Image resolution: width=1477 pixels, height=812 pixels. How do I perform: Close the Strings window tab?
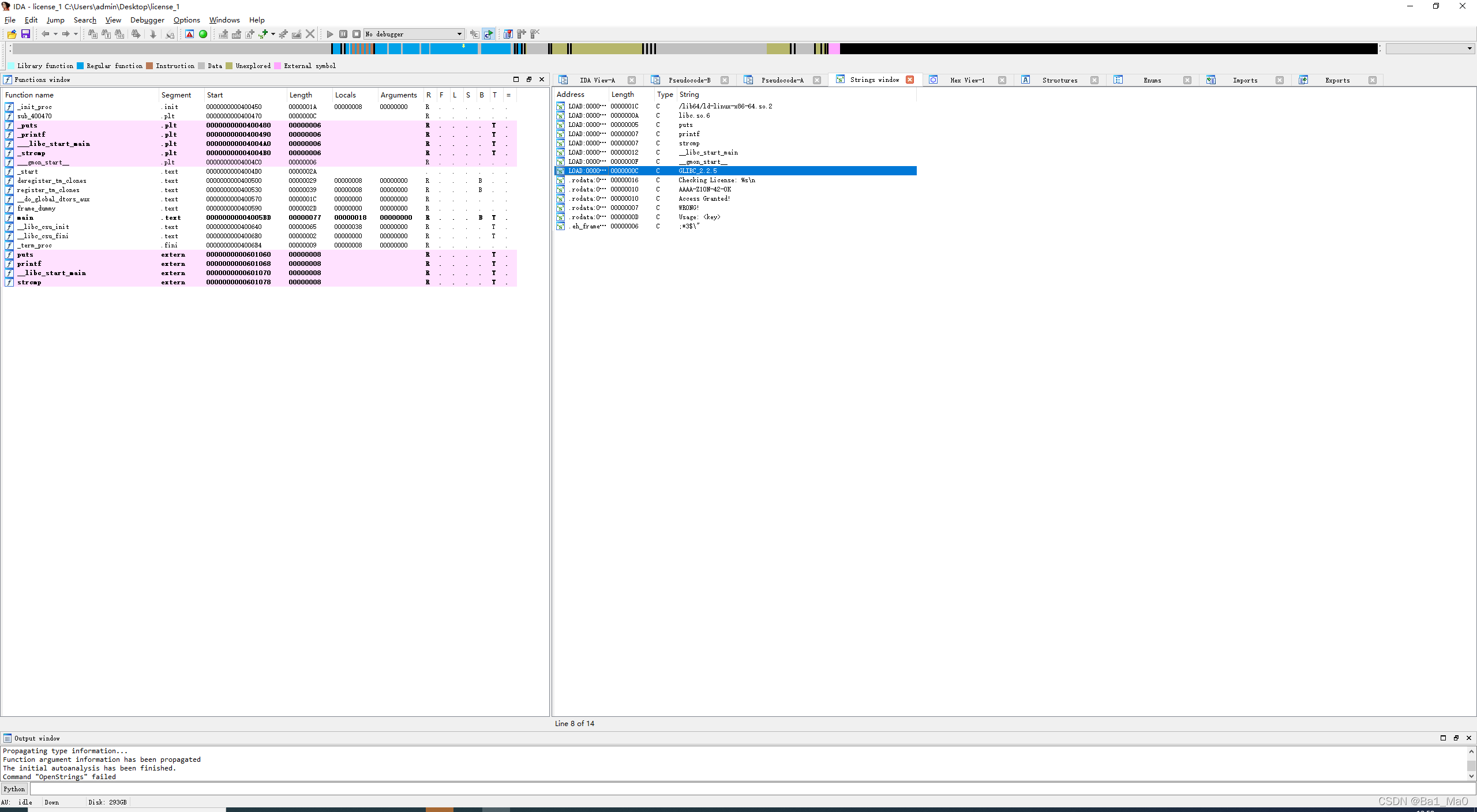pyautogui.click(x=910, y=80)
